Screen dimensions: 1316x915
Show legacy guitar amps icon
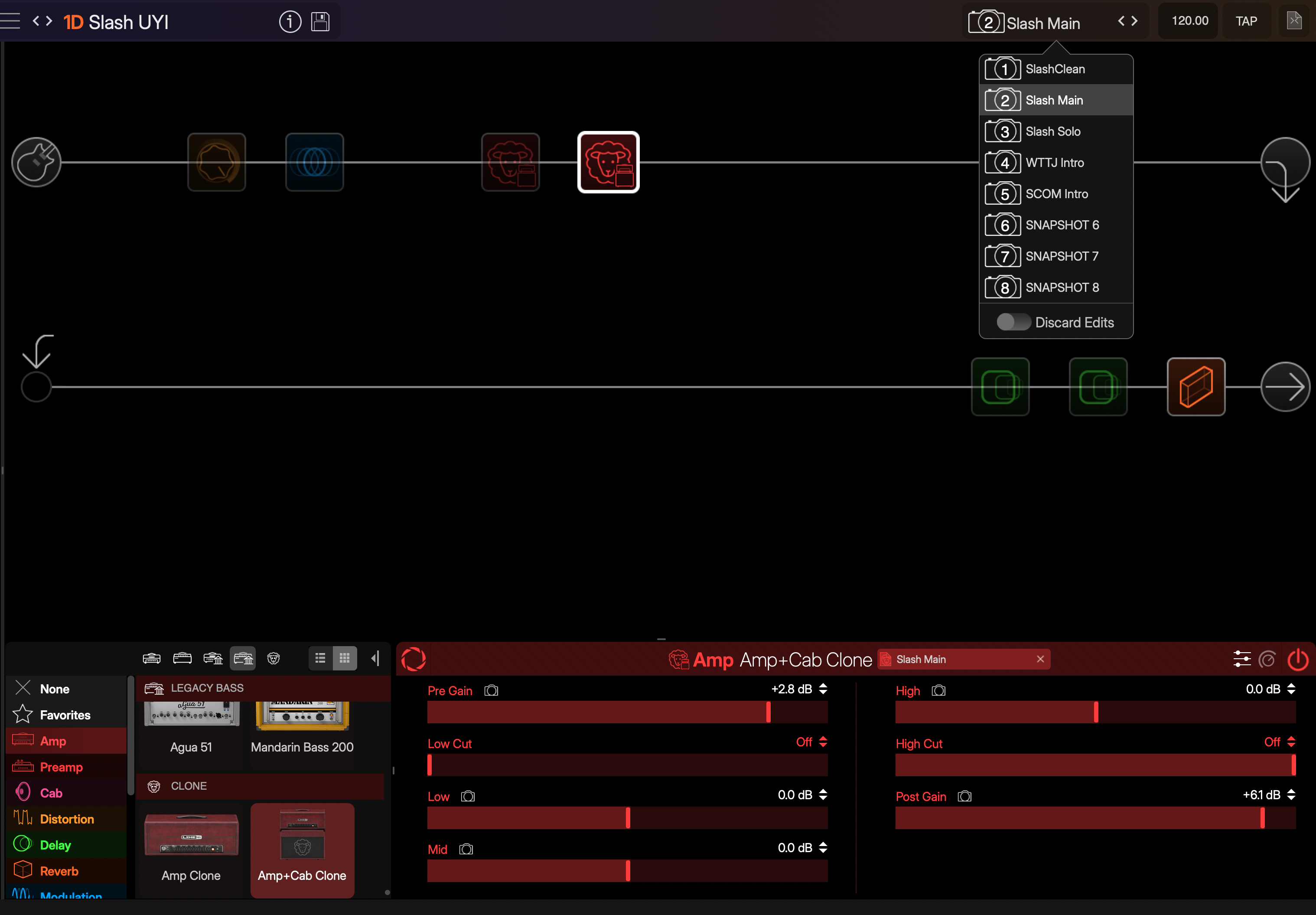pyautogui.click(x=213, y=658)
